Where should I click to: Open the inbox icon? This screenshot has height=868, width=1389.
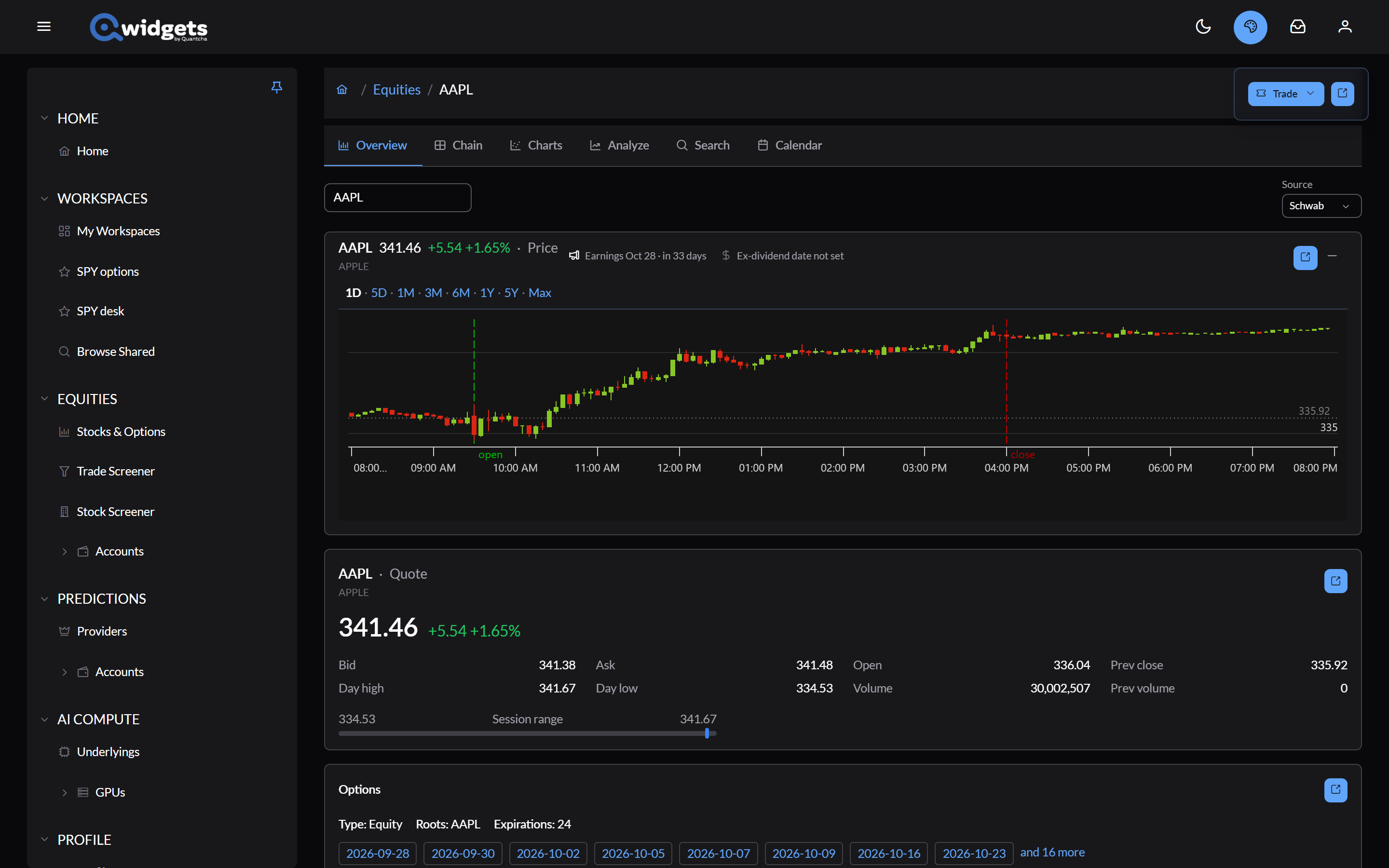click(x=1298, y=27)
